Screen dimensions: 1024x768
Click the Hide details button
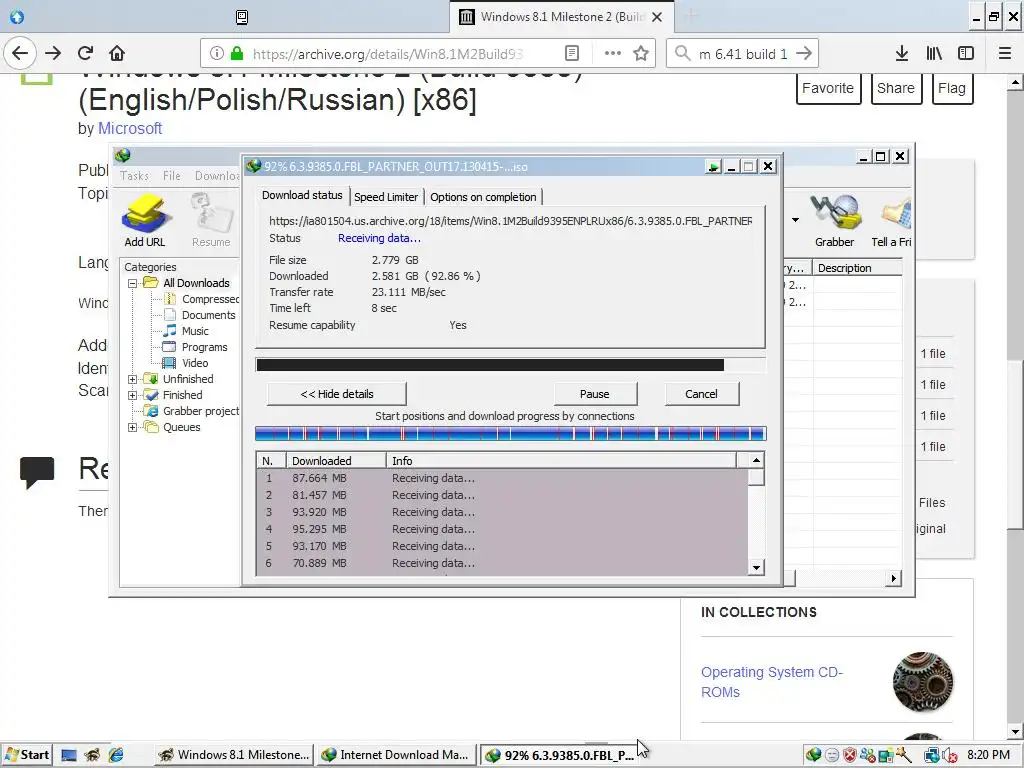(x=337, y=394)
